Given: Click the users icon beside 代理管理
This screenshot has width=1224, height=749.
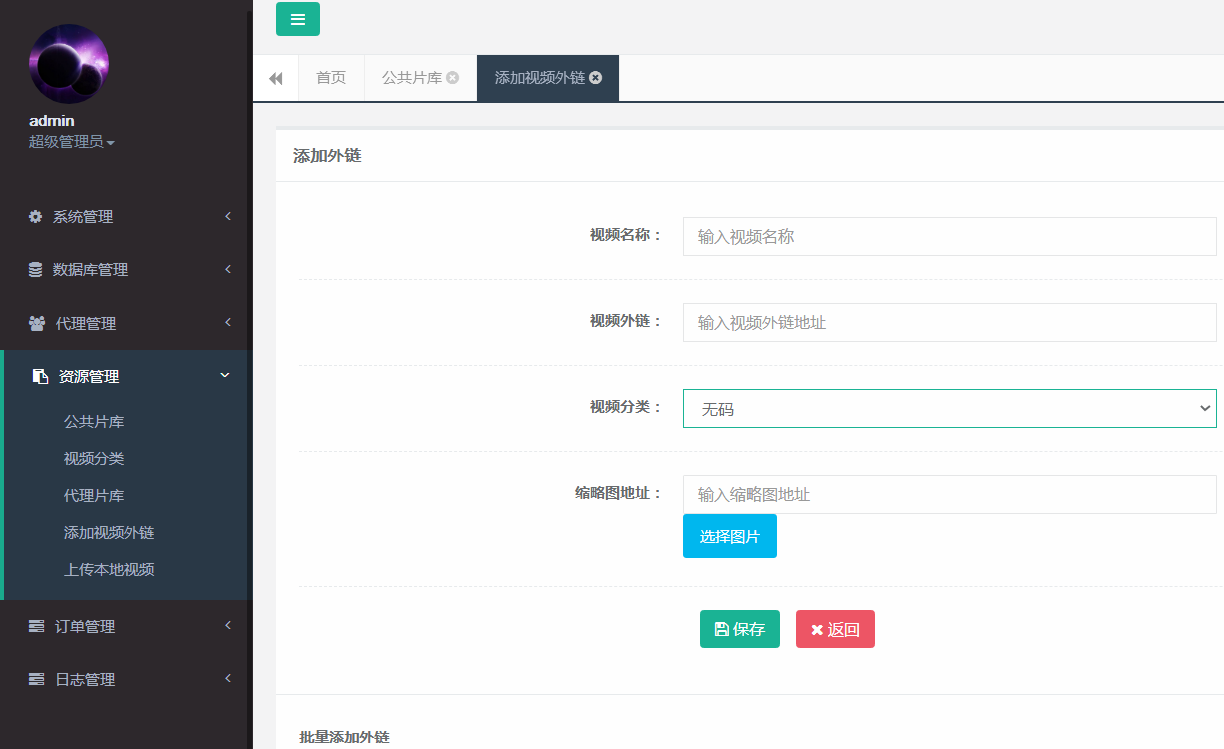Looking at the screenshot, I should coord(34,323).
